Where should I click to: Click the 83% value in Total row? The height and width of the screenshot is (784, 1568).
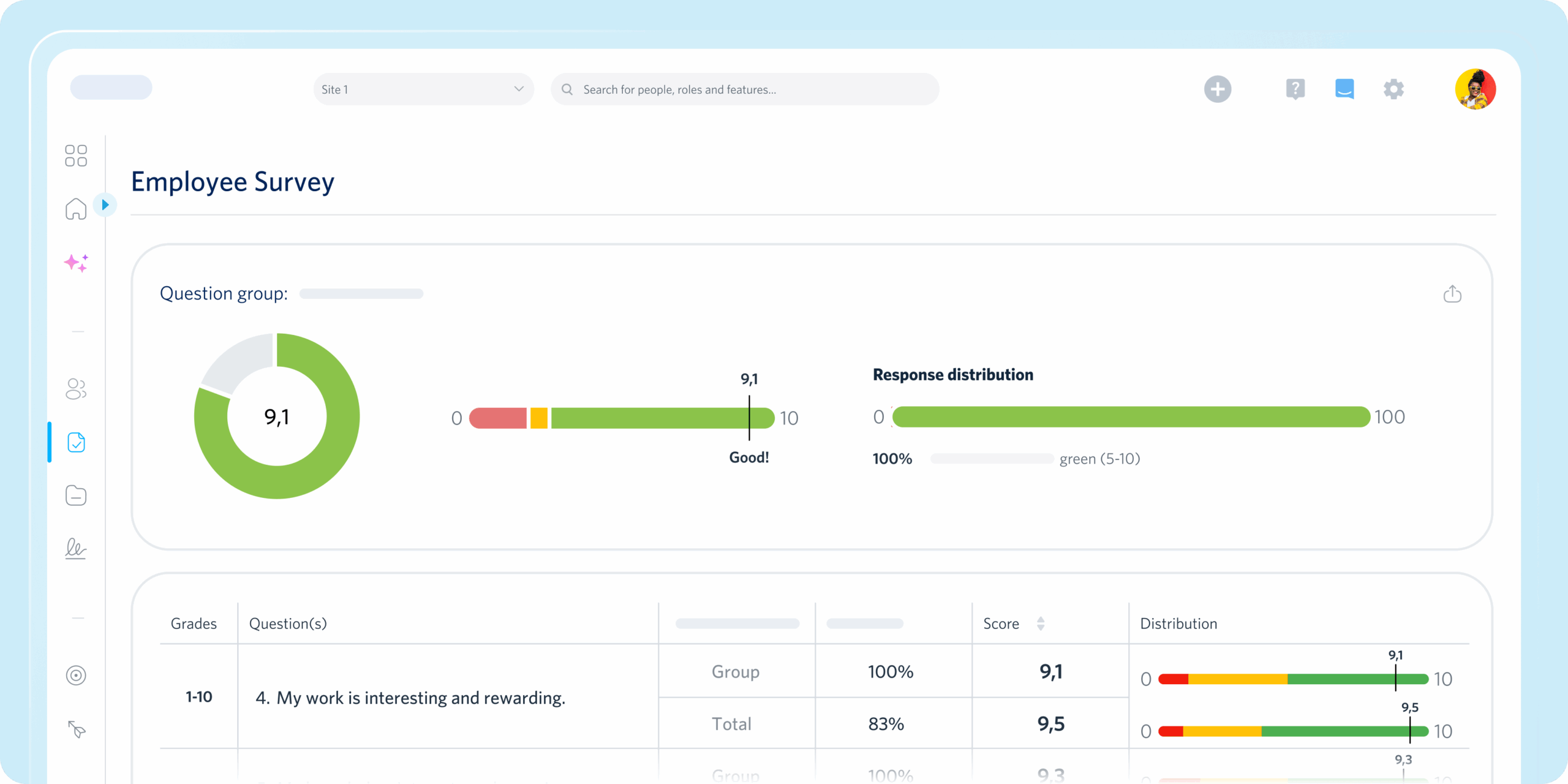pos(886,724)
